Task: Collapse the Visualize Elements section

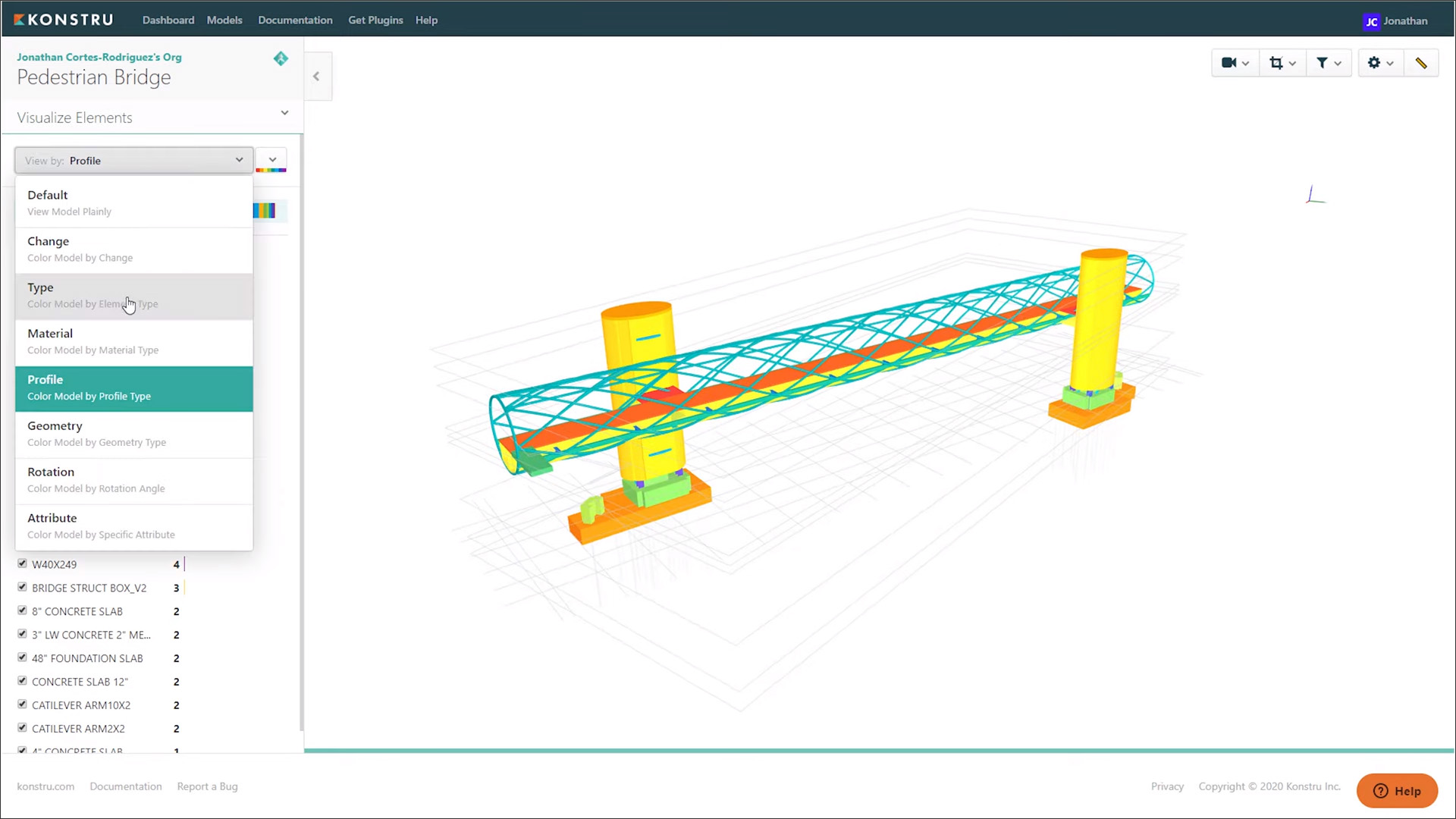Action: 284,113
